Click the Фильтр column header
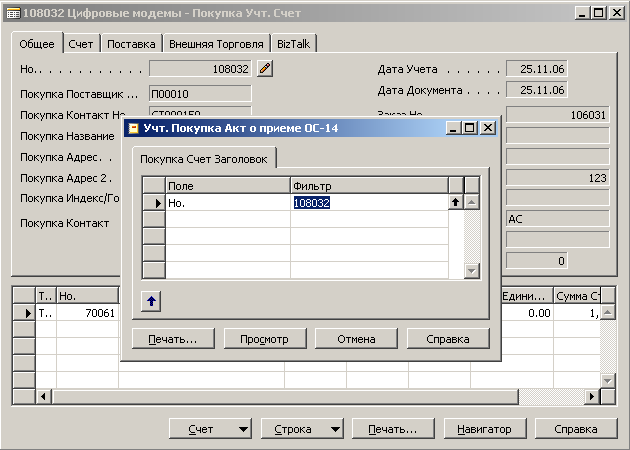The height and width of the screenshot is (450, 630). pyautogui.click(x=369, y=186)
